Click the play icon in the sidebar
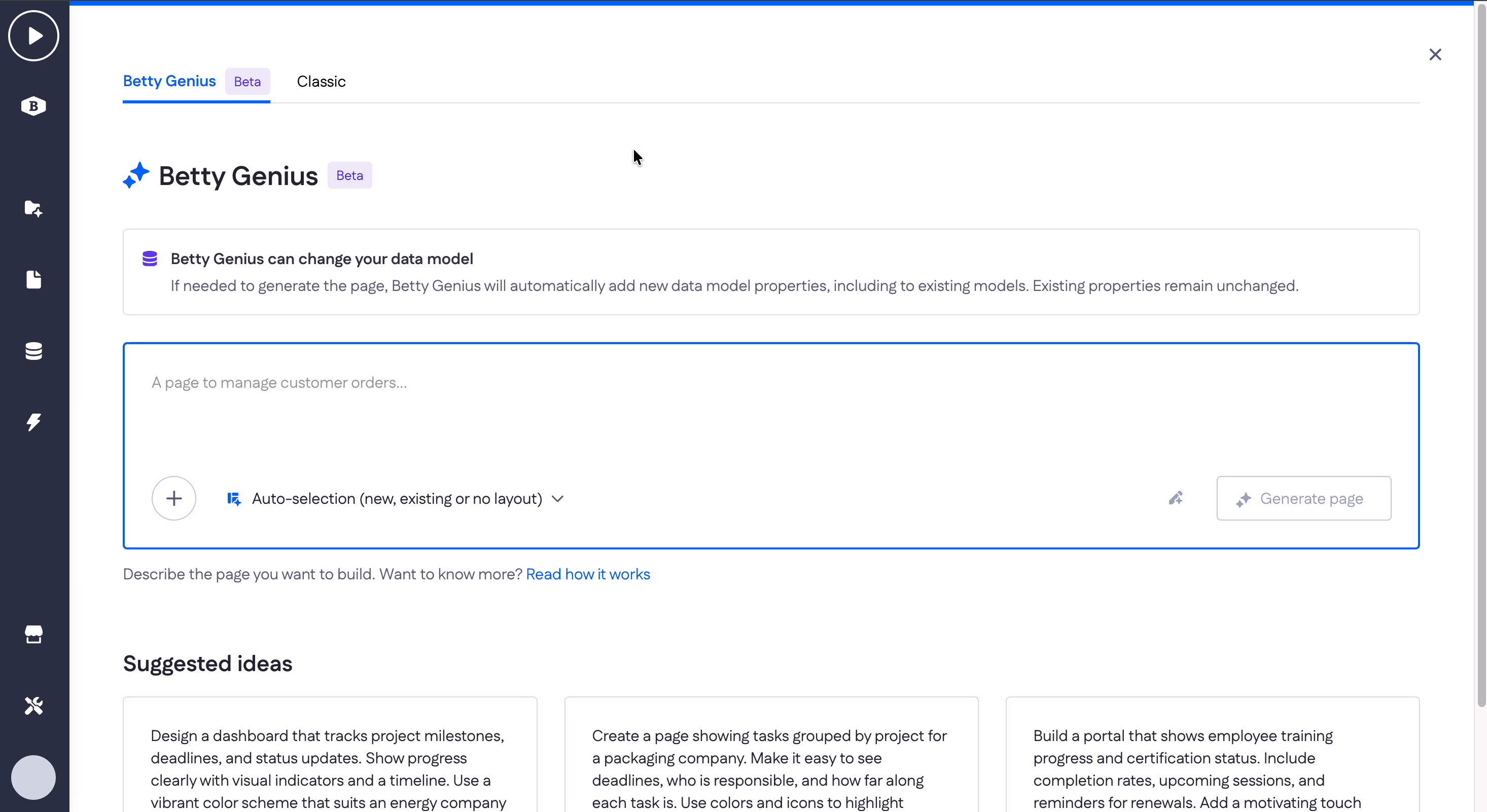 (33, 36)
